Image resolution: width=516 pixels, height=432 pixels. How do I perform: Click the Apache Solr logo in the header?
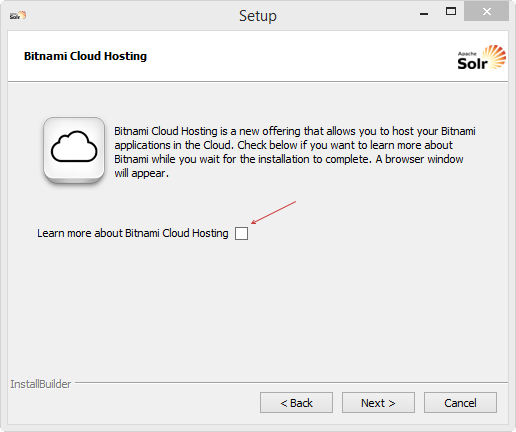(482, 58)
